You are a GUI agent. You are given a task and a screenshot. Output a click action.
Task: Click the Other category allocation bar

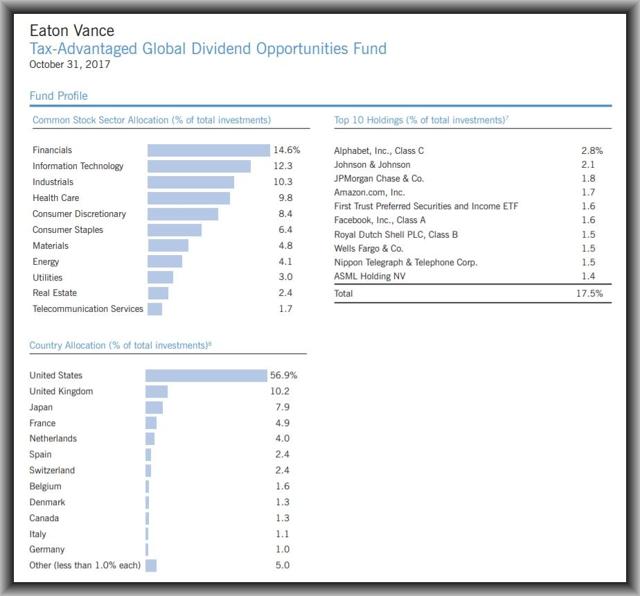pyautogui.click(x=151, y=566)
